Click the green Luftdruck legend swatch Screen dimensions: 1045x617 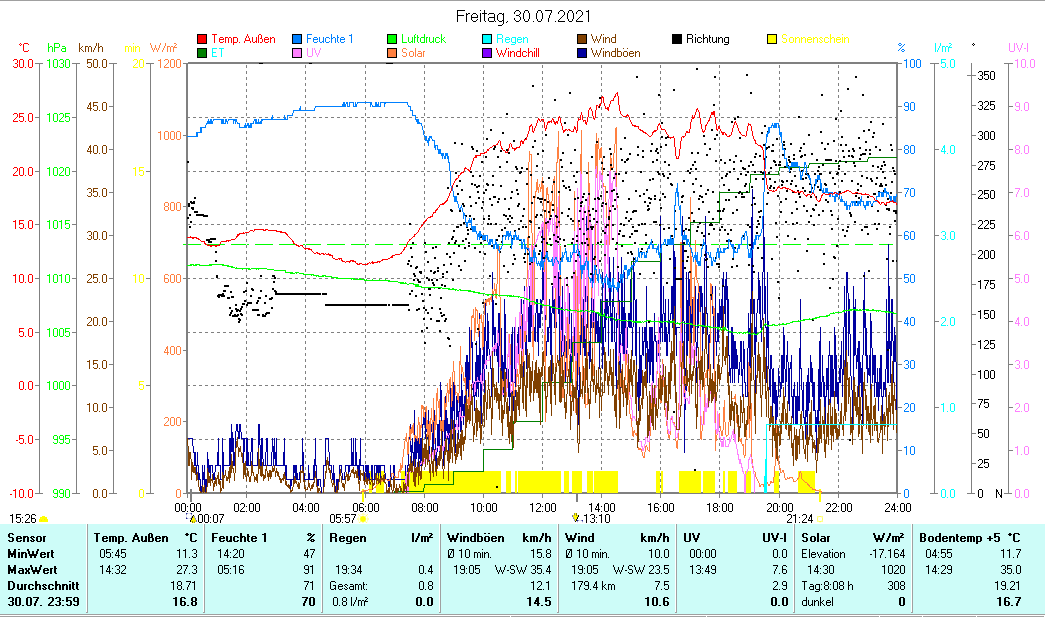(392, 39)
